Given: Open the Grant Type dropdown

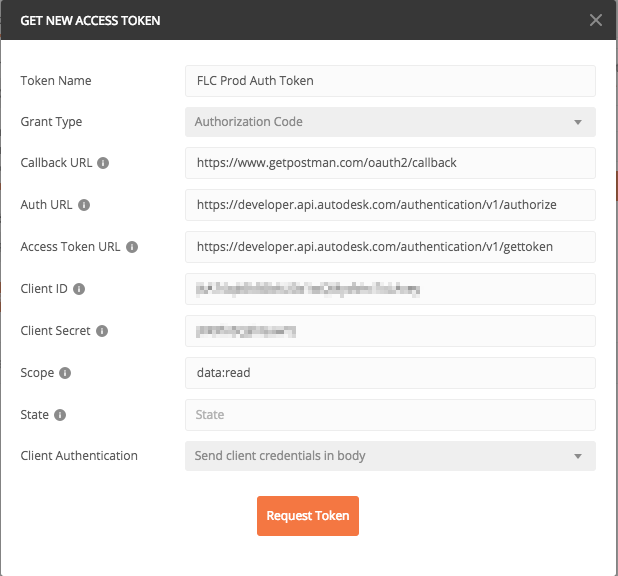Looking at the screenshot, I should pyautogui.click(x=390, y=122).
